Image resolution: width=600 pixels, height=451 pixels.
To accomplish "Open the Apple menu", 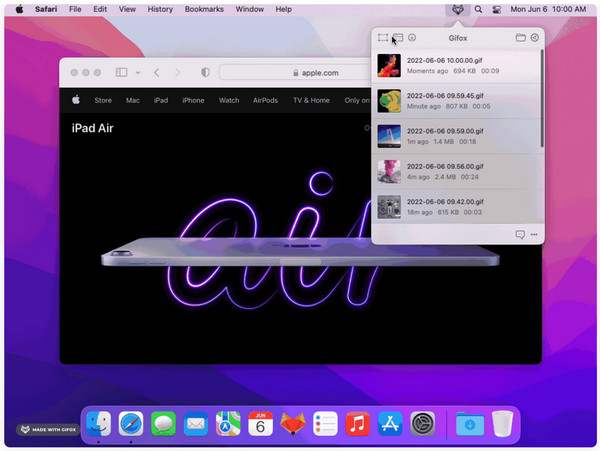I will pos(19,9).
